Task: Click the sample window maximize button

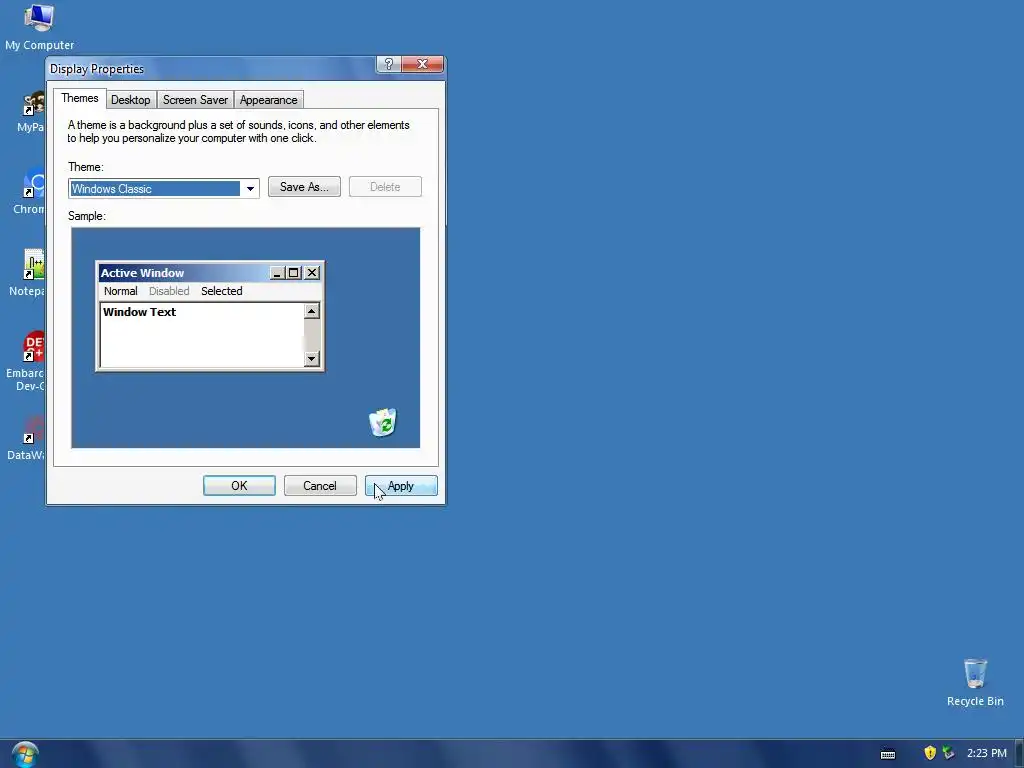Action: pyautogui.click(x=294, y=273)
